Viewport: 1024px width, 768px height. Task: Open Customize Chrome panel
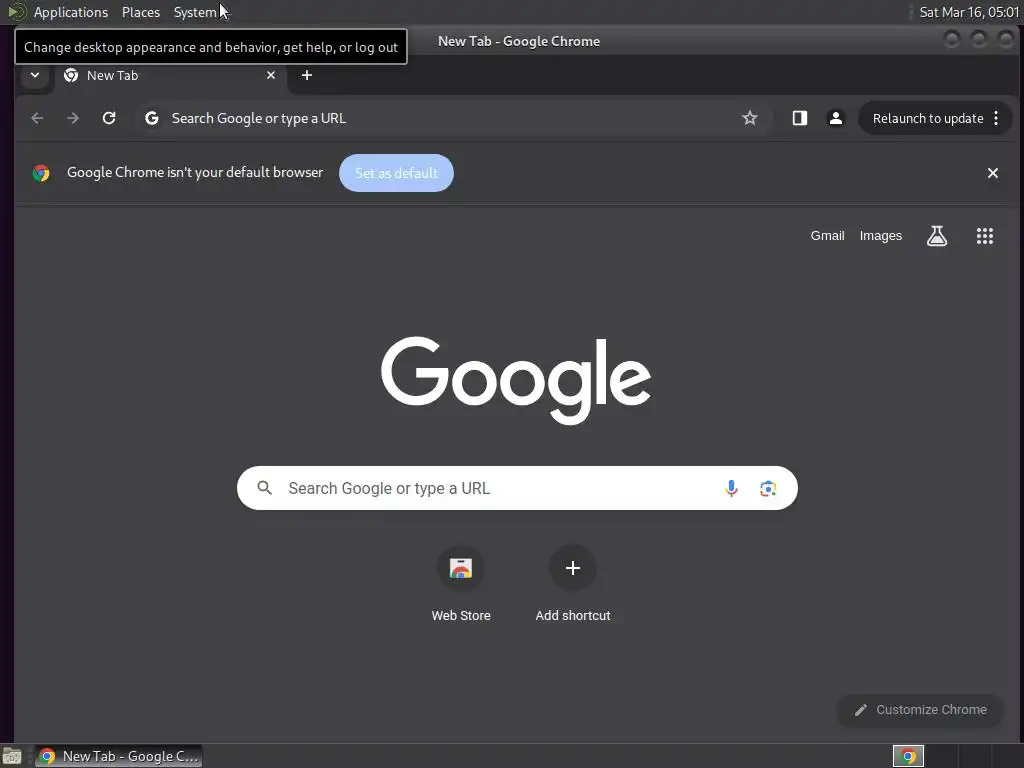[x=920, y=710]
